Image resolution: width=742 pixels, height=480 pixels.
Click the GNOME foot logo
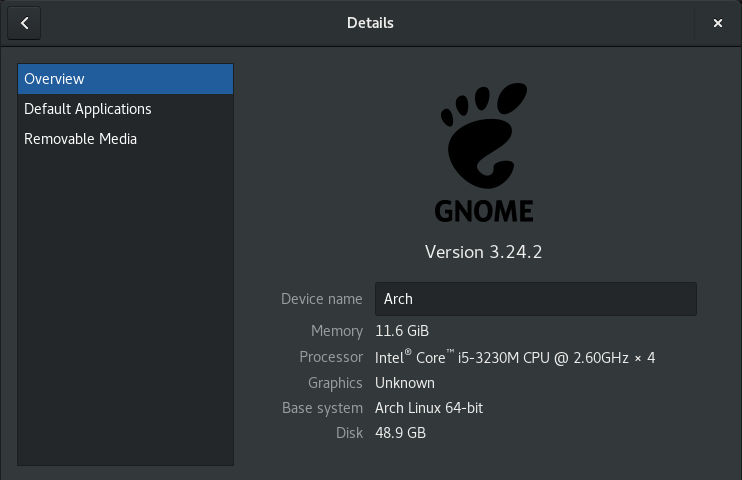coord(484,135)
